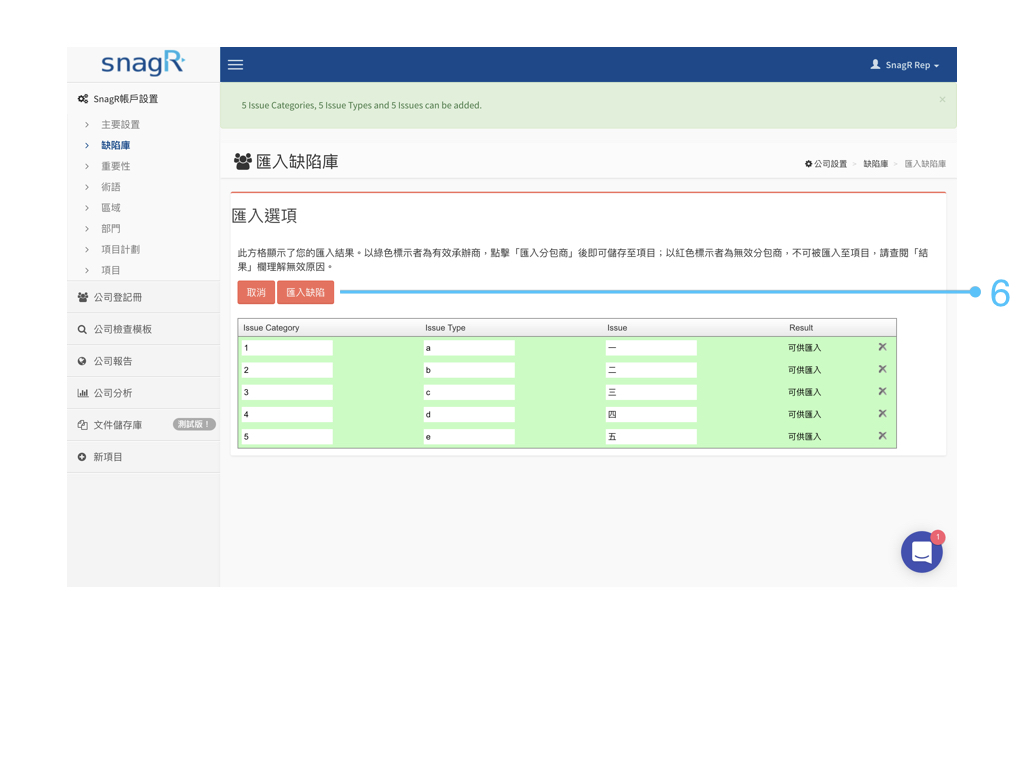Remove row 3 with X icon
Screen dimensions: 1024x768
(x=882, y=391)
